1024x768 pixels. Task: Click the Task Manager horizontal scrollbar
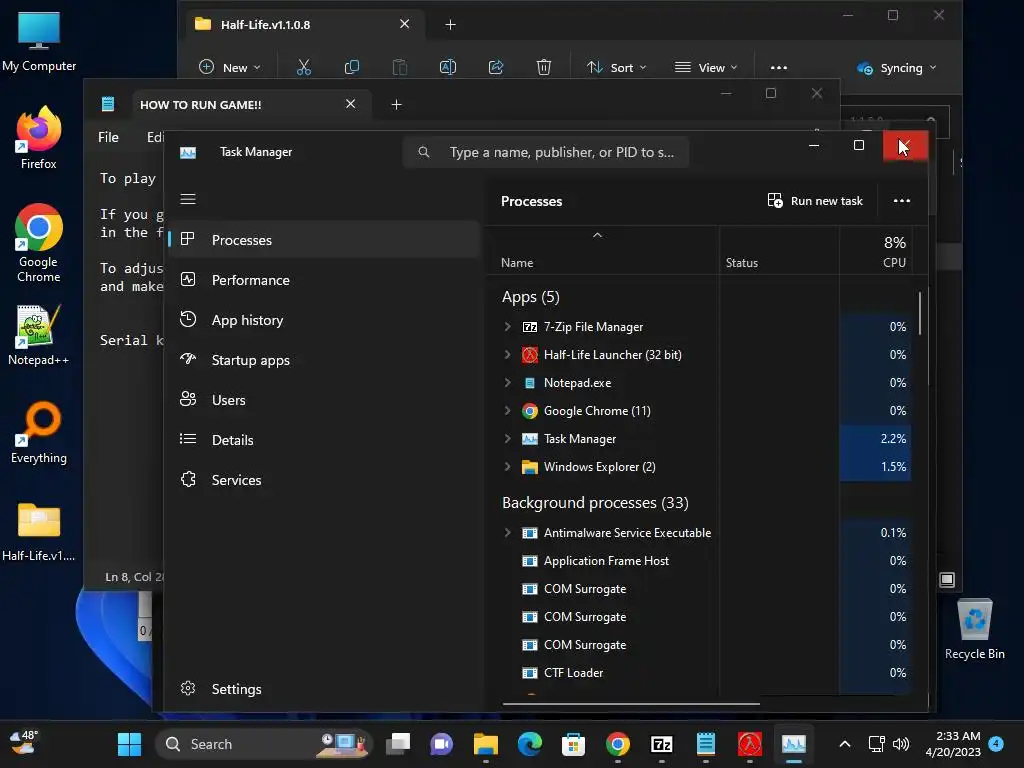tap(631, 704)
